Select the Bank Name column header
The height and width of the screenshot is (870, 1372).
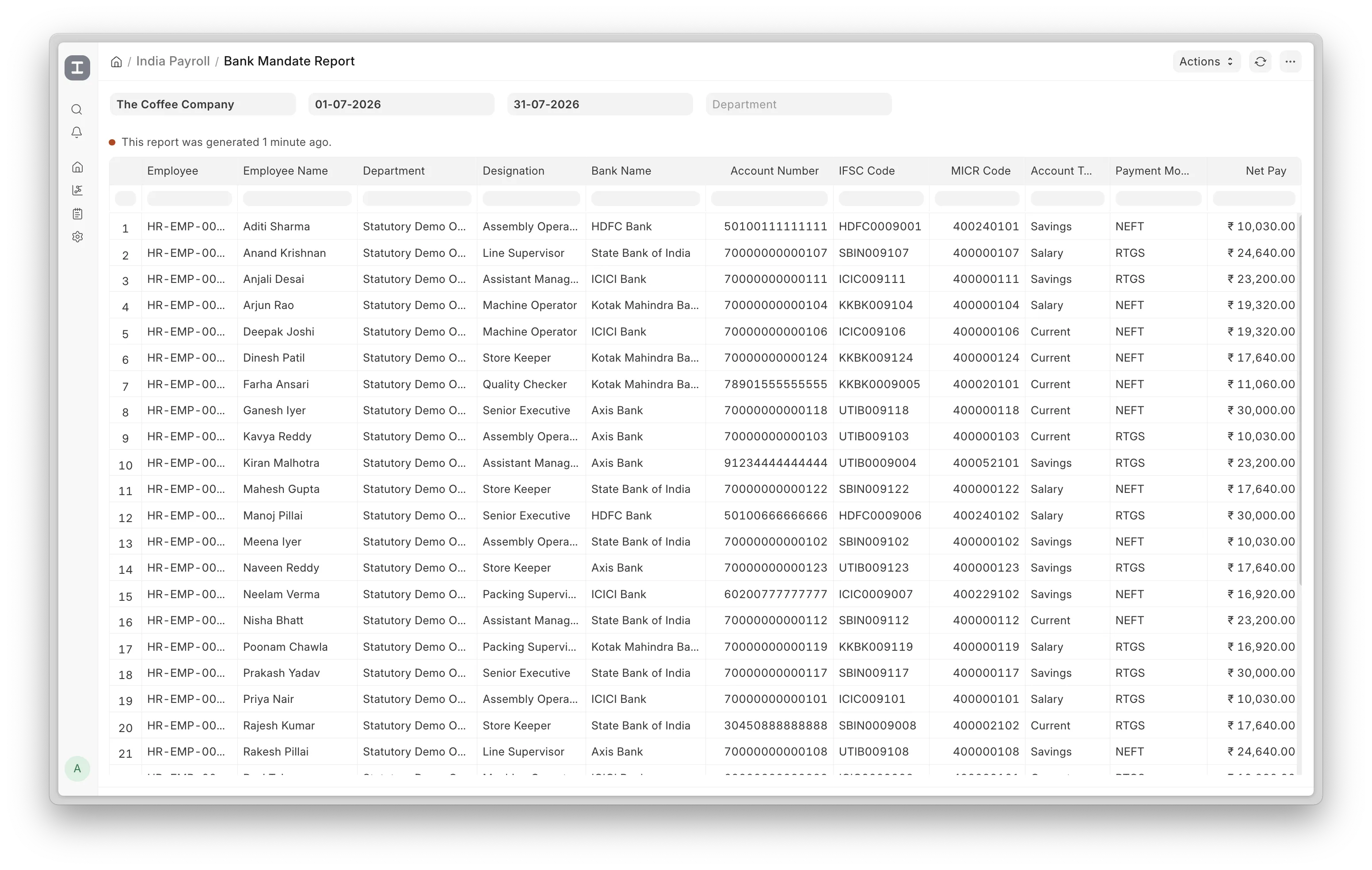(x=621, y=171)
